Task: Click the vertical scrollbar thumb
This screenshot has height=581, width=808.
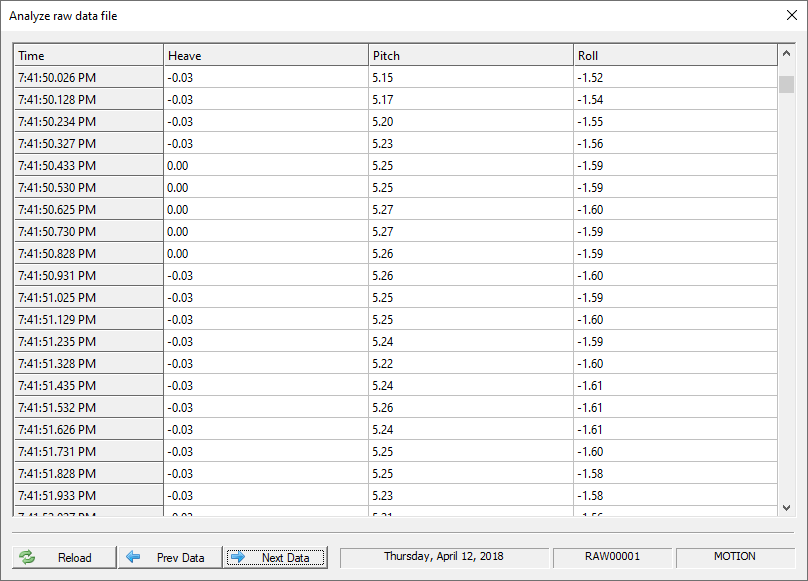Action: pyautogui.click(x=786, y=84)
